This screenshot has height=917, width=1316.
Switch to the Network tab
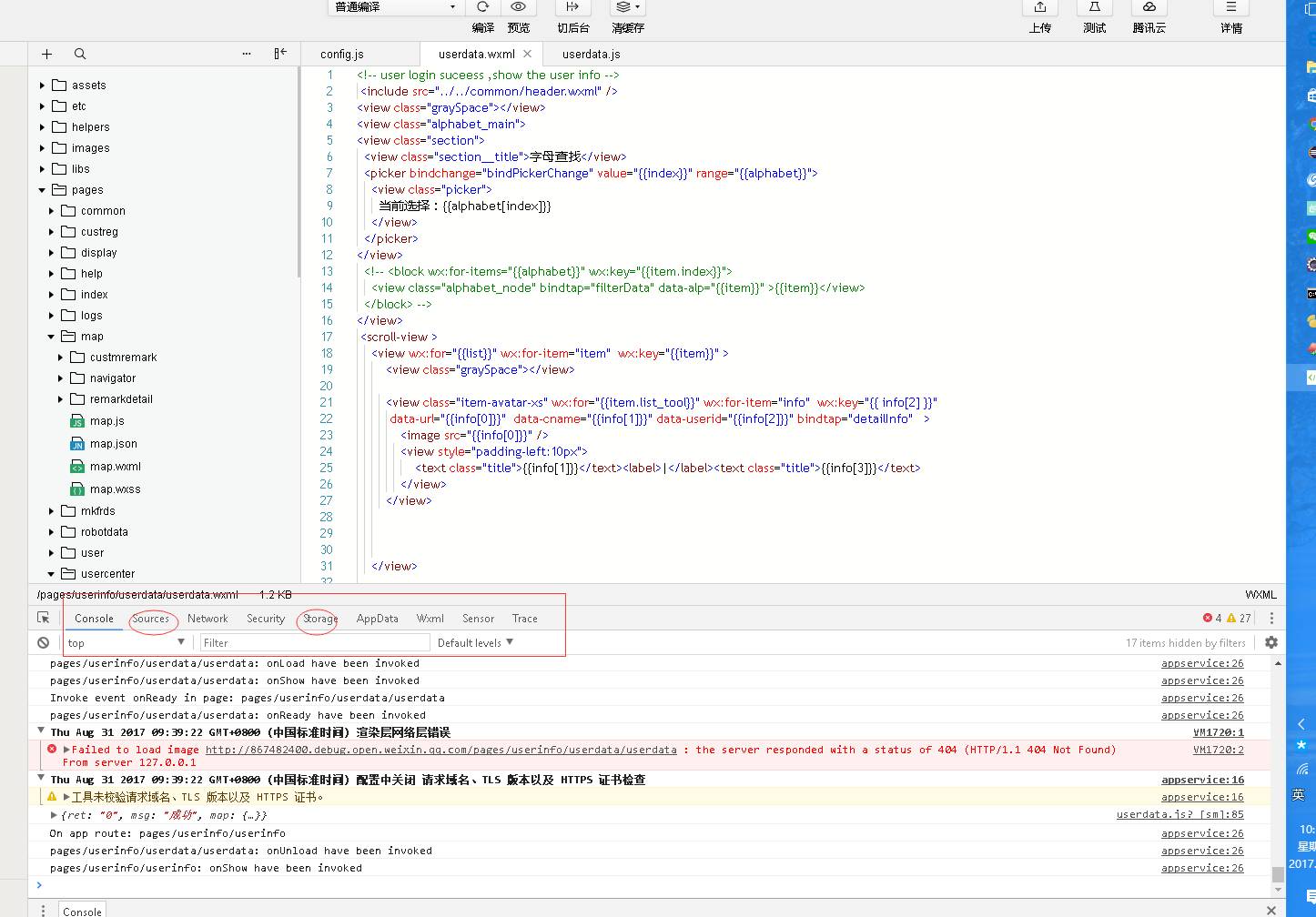(208, 619)
